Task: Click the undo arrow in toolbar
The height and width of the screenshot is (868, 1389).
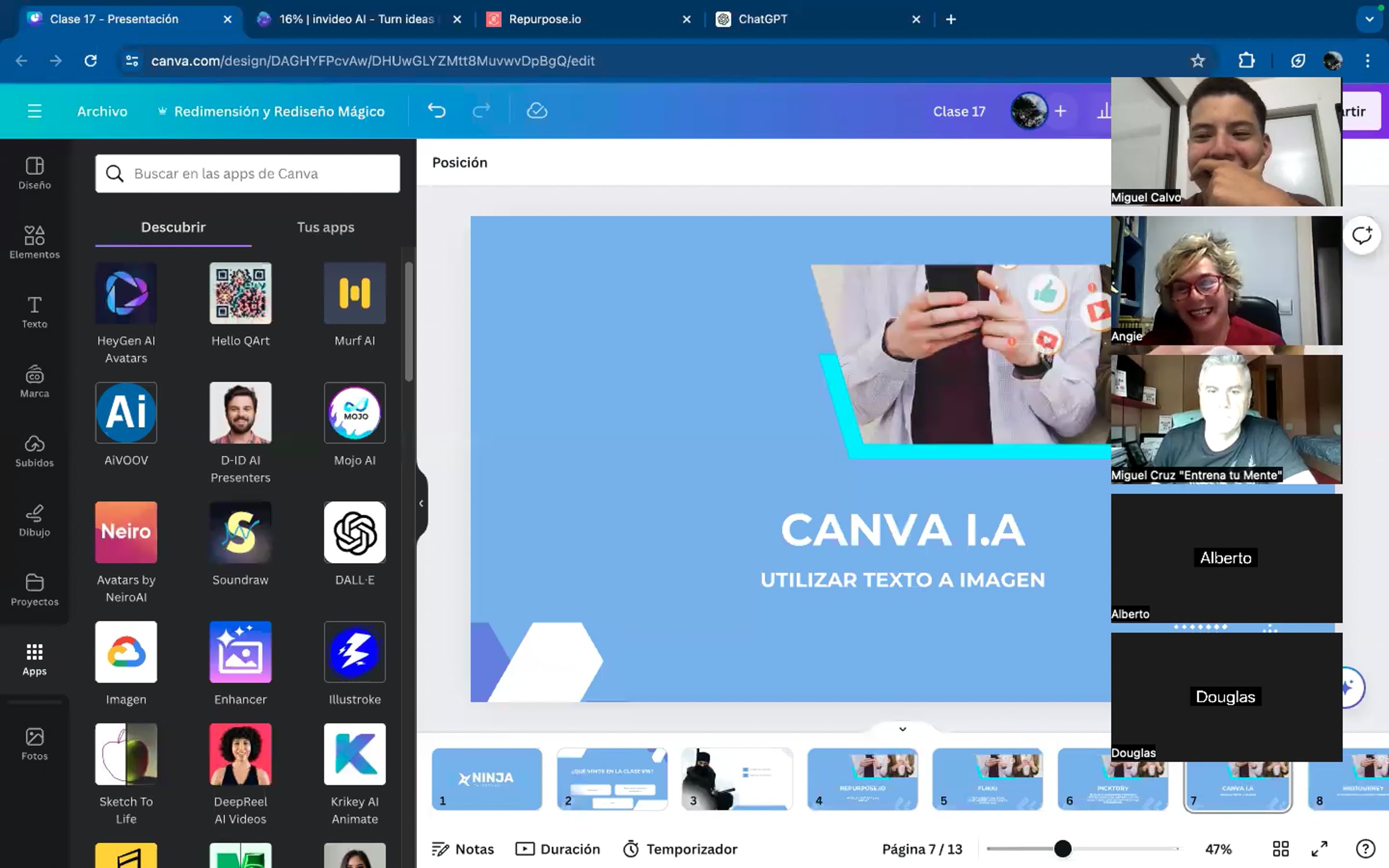Action: [436, 111]
